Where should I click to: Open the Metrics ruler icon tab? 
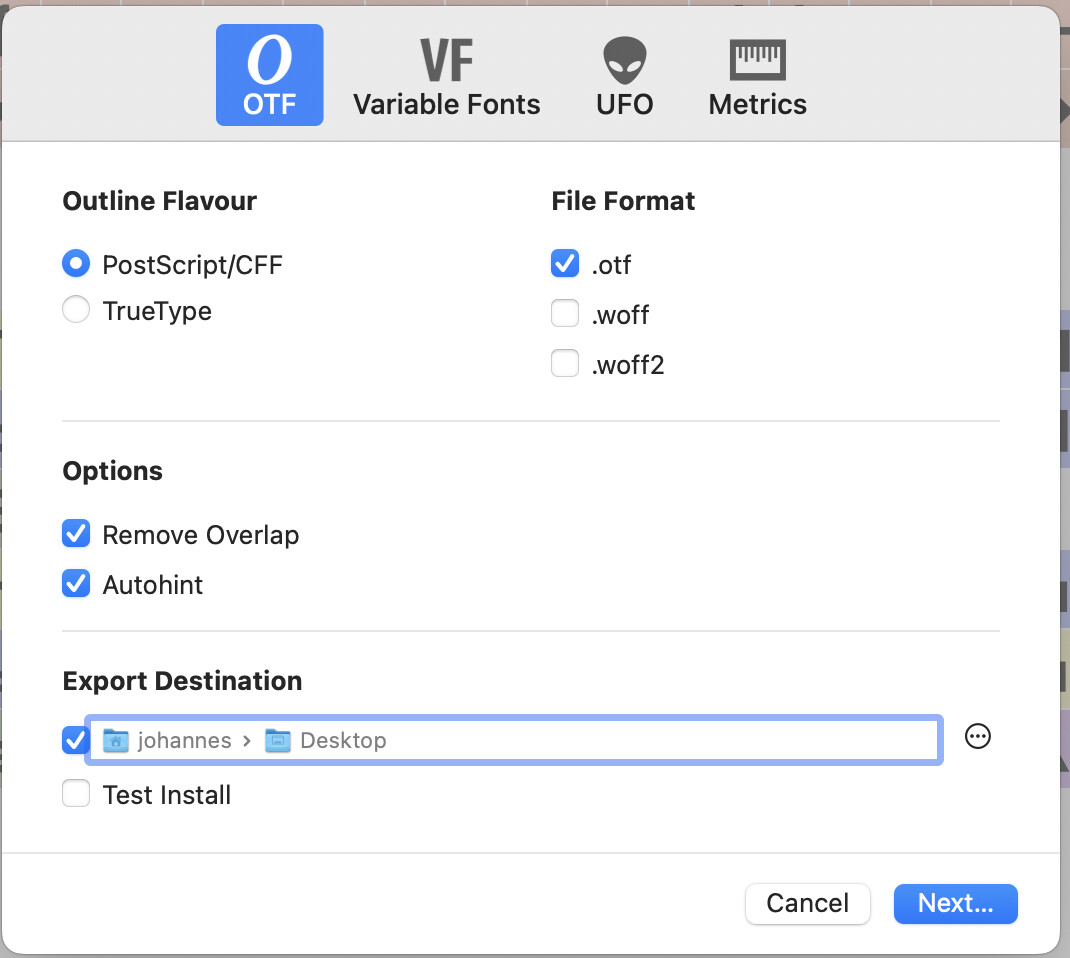pyautogui.click(x=757, y=64)
